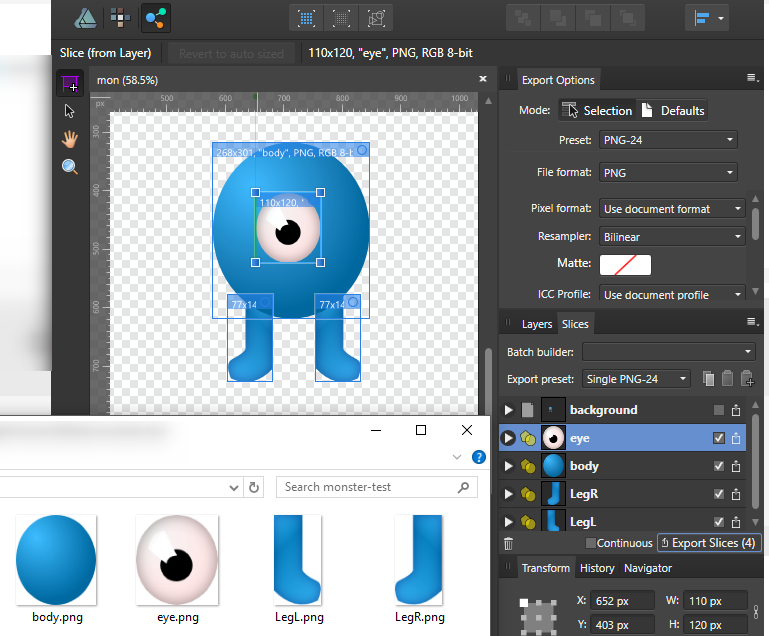Select the Zoom magnifier tool
The image size is (769, 636).
pos(69,167)
